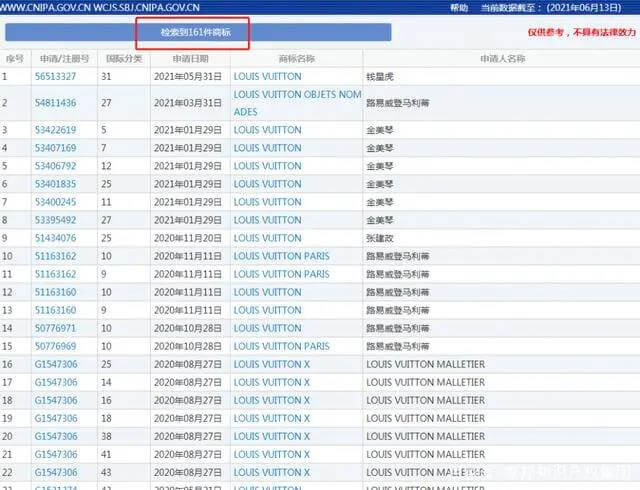The width and height of the screenshot is (640, 490).
Task: Open registration number 54811436
Action: 56,103
